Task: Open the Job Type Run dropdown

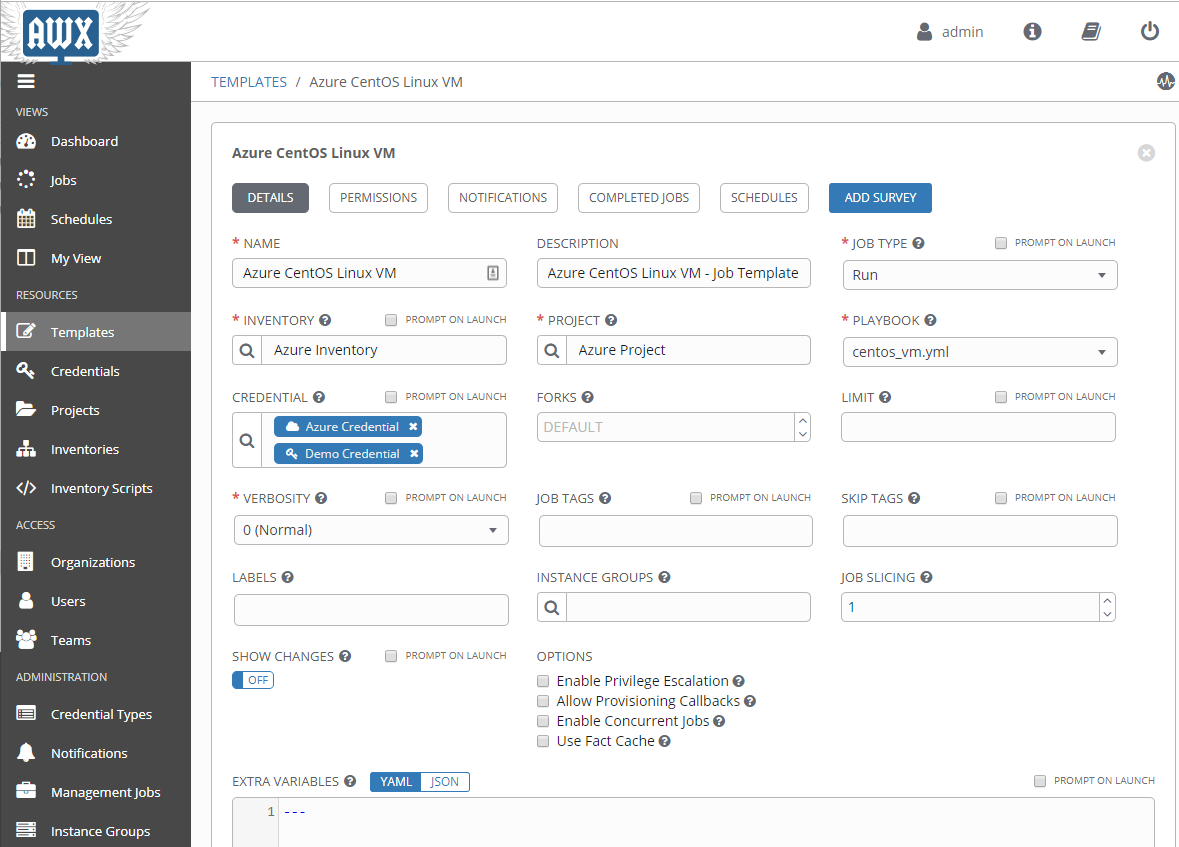Action: point(980,275)
